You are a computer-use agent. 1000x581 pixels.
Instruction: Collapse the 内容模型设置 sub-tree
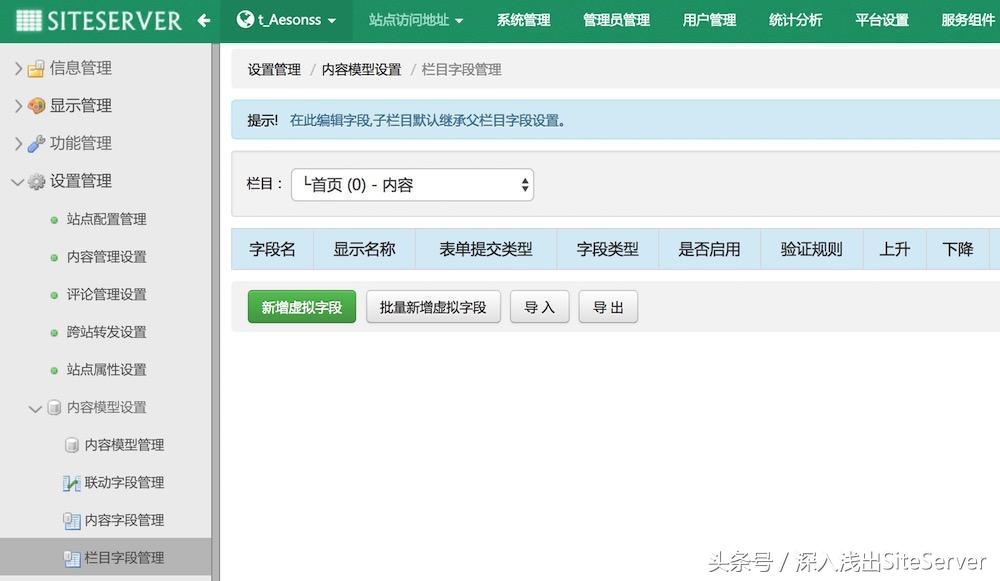pyautogui.click(x=35, y=409)
